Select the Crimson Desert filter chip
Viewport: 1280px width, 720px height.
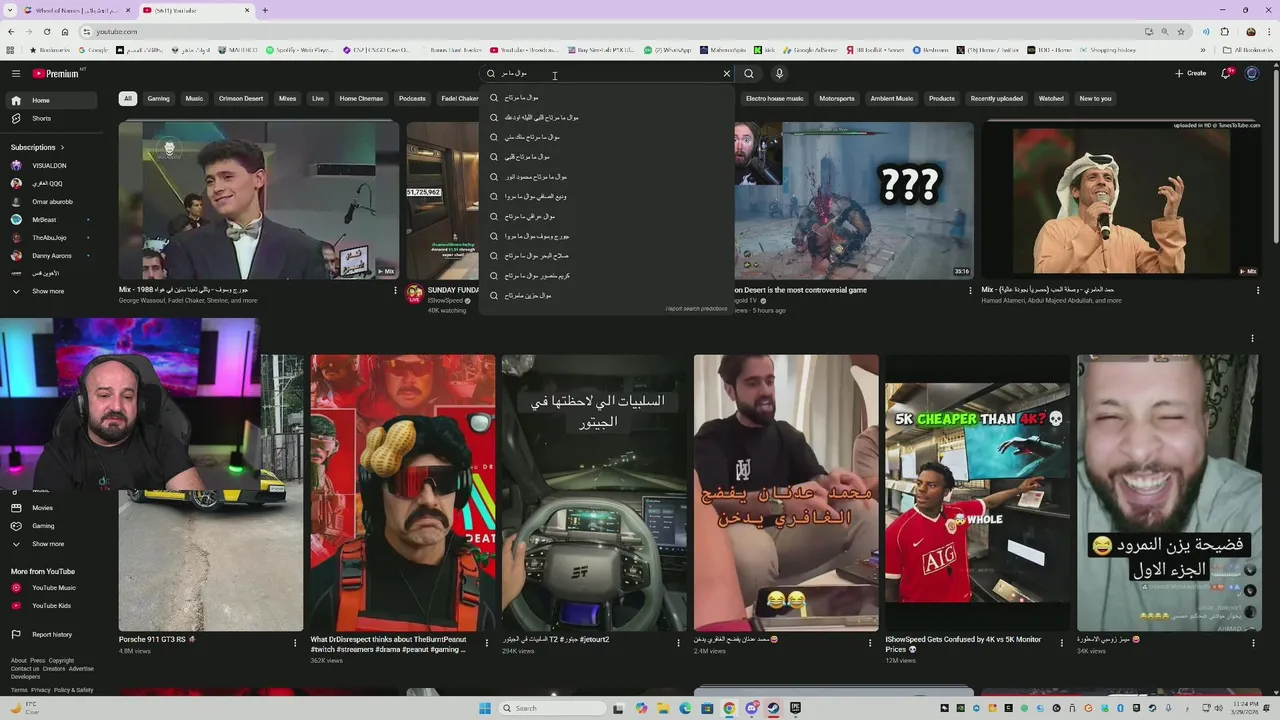click(x=241, y=98)
